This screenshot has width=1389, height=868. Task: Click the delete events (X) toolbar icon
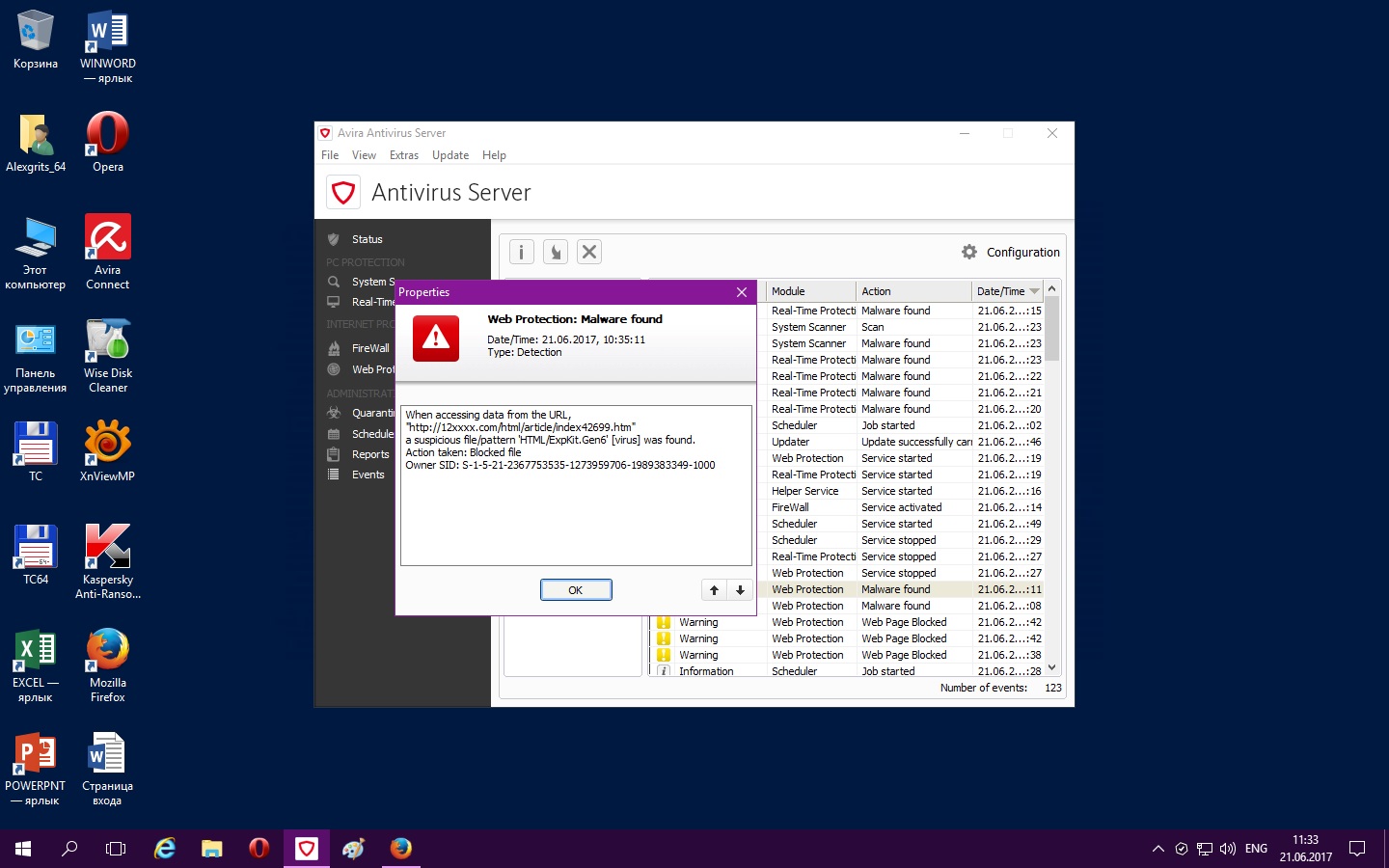click(x=589, y=252)
